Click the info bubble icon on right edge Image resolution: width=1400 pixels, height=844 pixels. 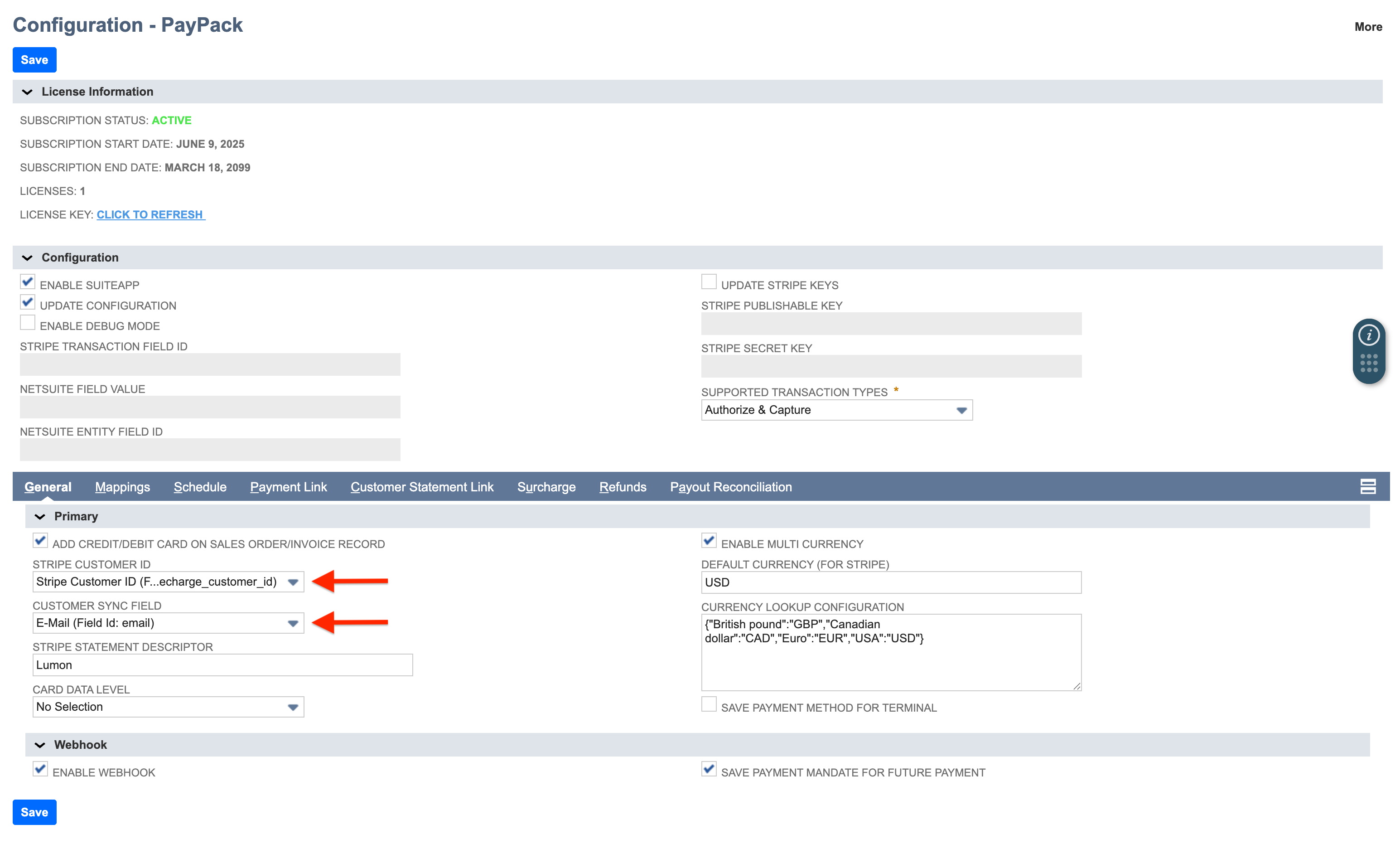pos(1370,335)
